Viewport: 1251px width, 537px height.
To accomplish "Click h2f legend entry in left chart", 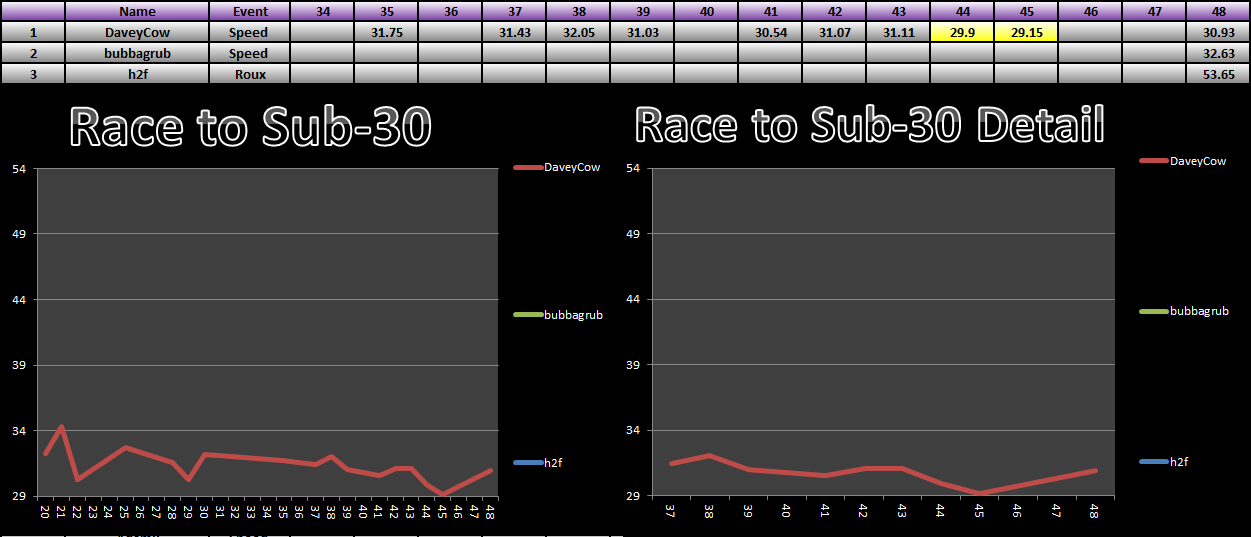I will click(x=537, y=462).
